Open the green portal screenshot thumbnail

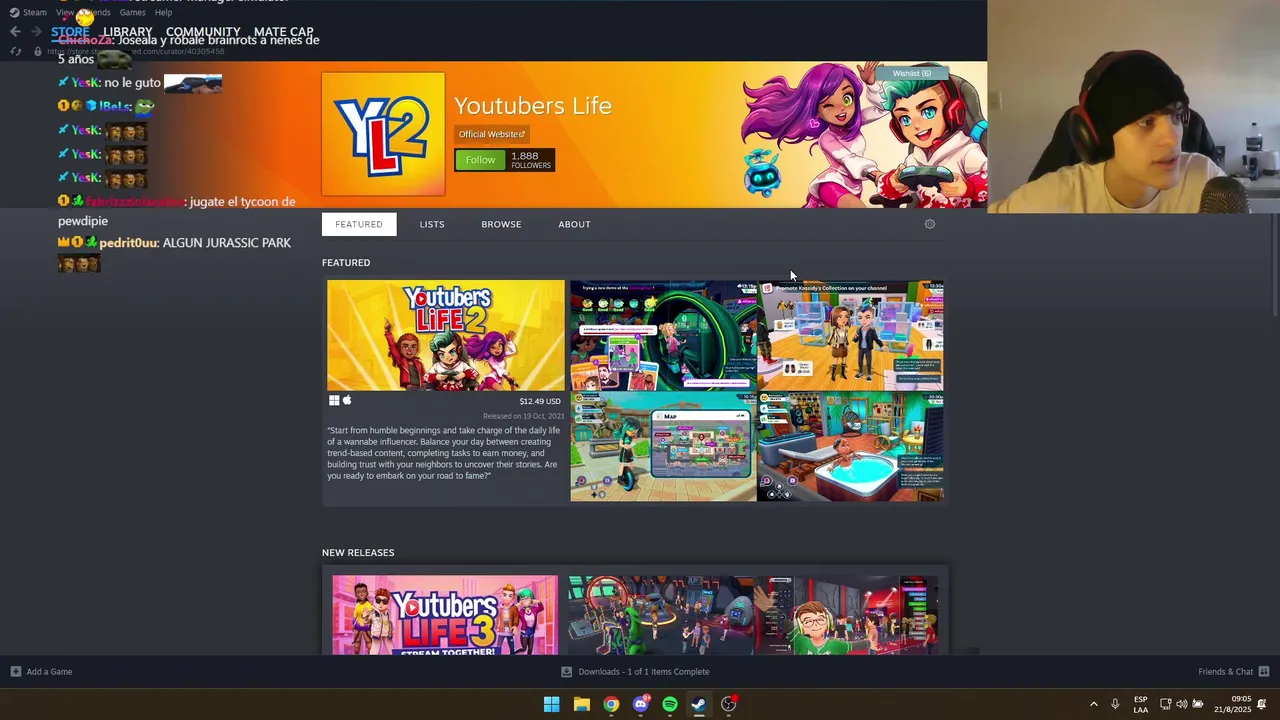click(x=663, y=335)
